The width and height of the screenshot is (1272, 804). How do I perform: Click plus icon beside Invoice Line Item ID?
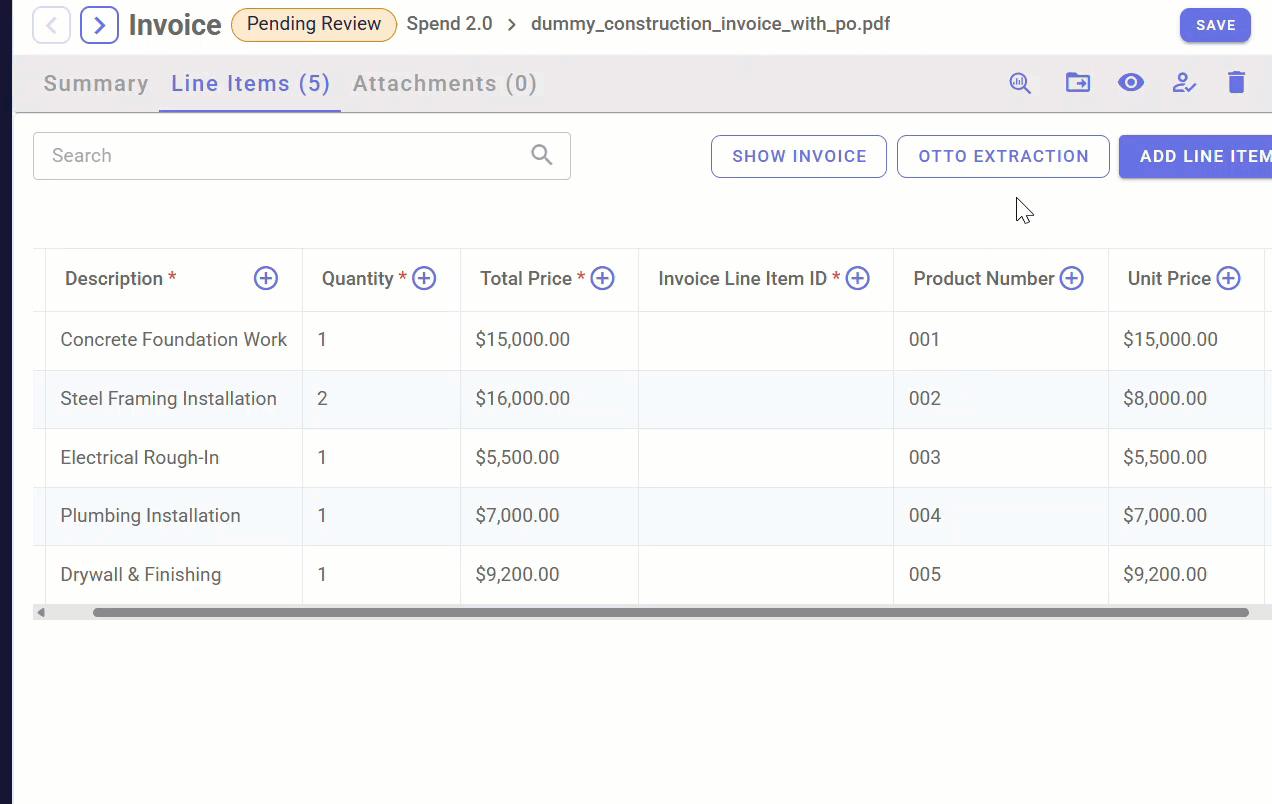click(x=857, y=279)
